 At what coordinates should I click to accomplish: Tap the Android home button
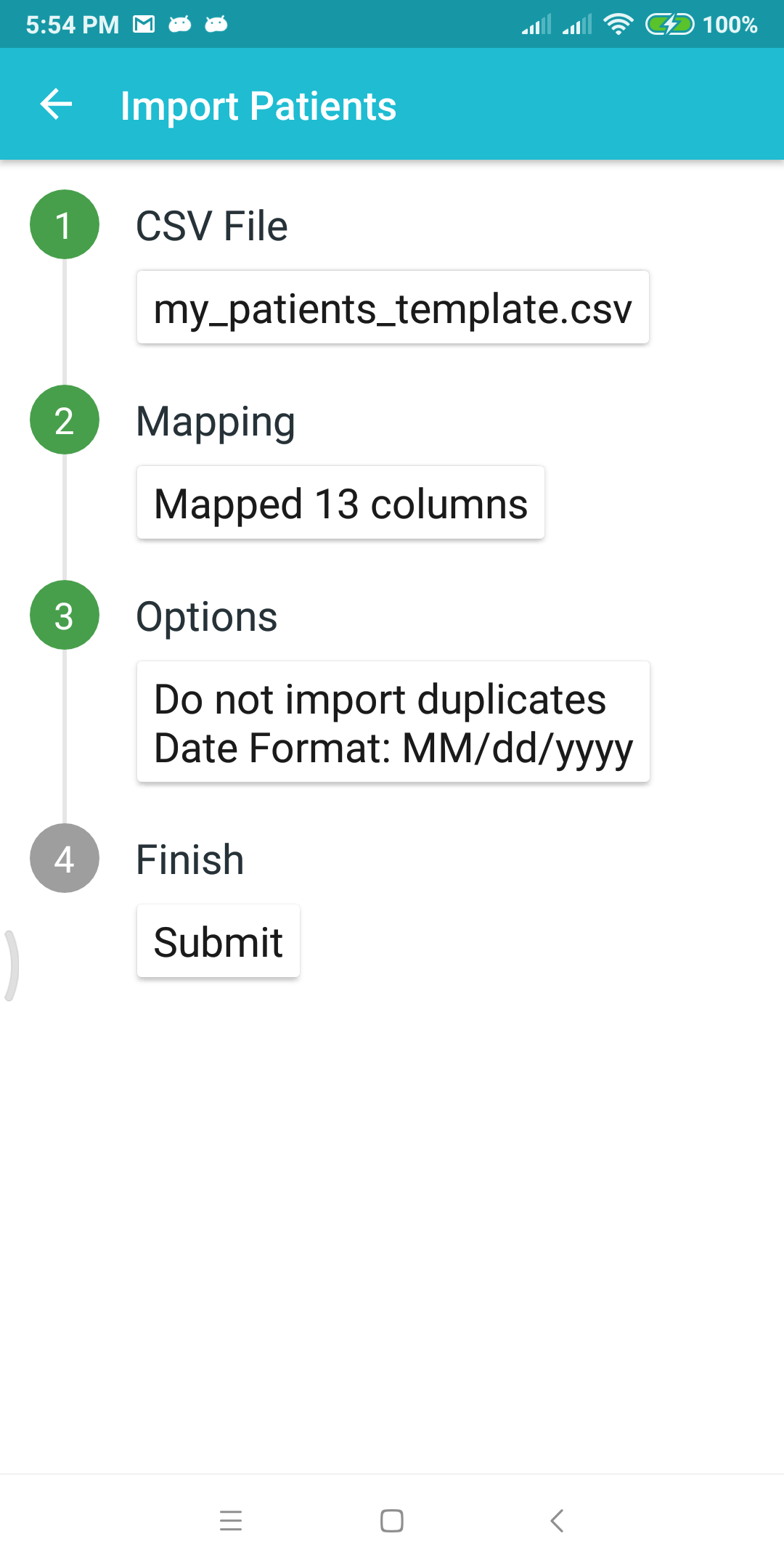pyautogui.click(x=392, y=1520)
